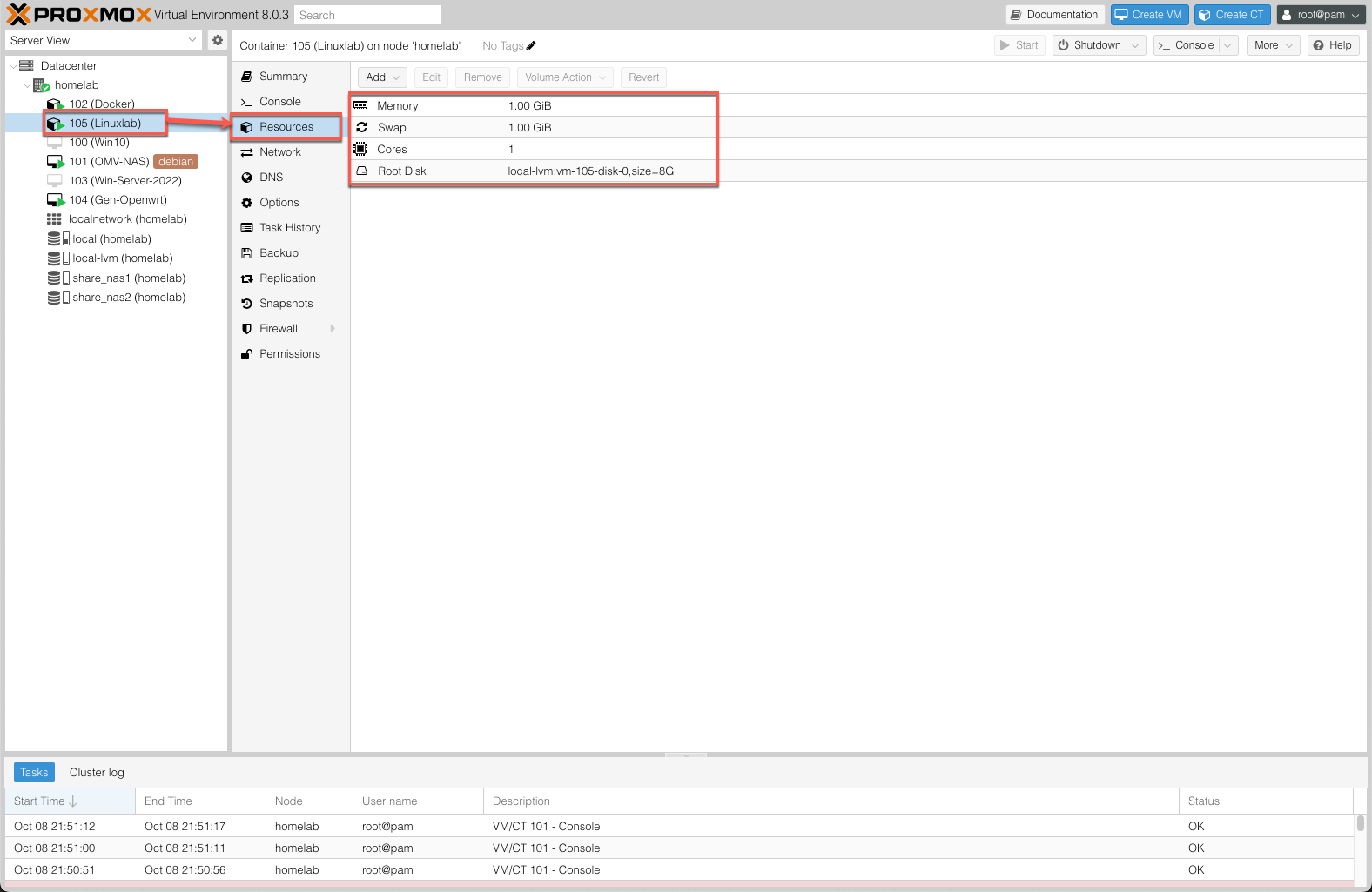Screen dimensions: 1372x892
Task: Click the Help button
Action: click(1333, 45)
